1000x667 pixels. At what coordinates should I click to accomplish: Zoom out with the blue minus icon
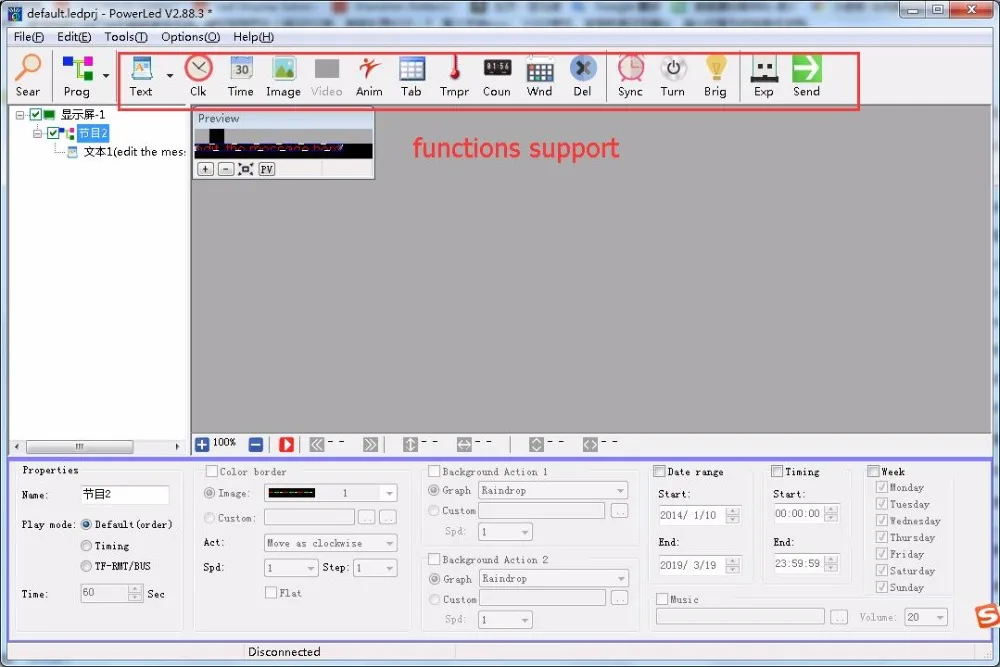point(256,444)
